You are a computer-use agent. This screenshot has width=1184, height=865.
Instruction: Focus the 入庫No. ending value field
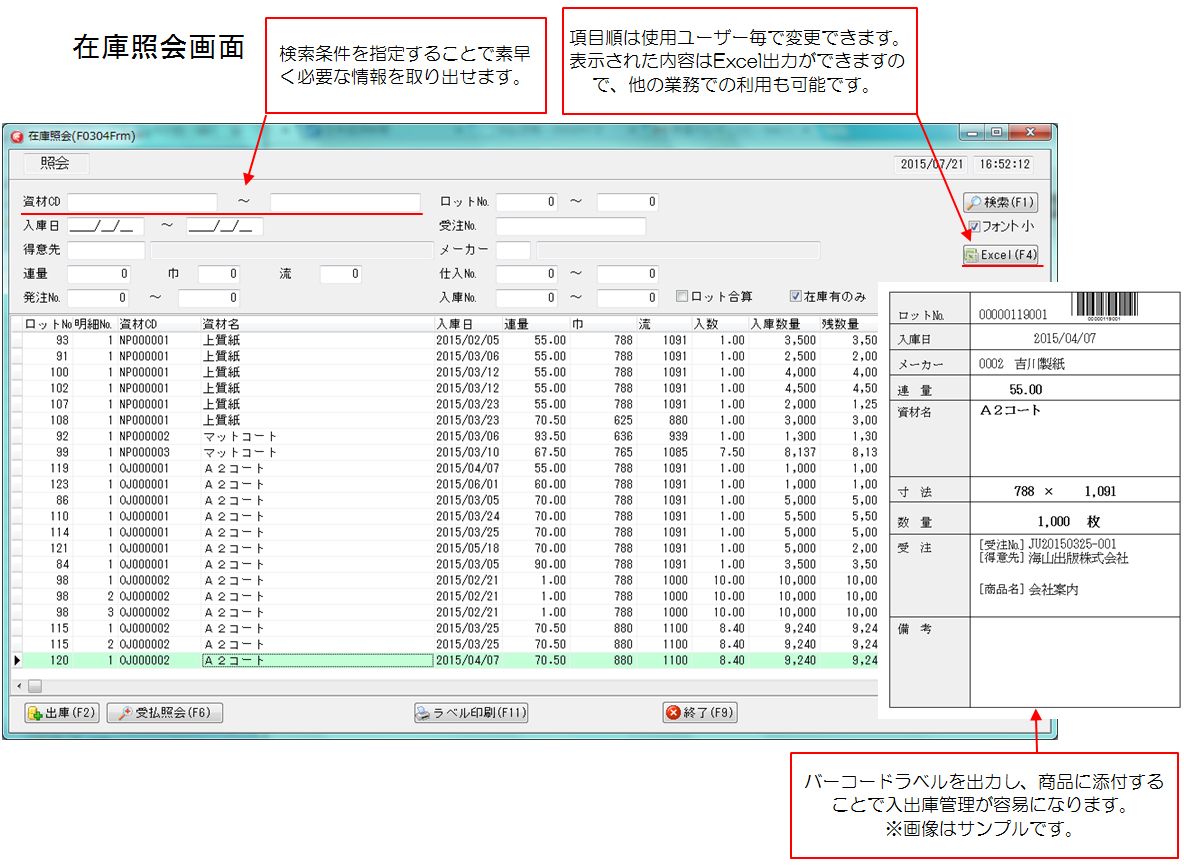(627, 298)
